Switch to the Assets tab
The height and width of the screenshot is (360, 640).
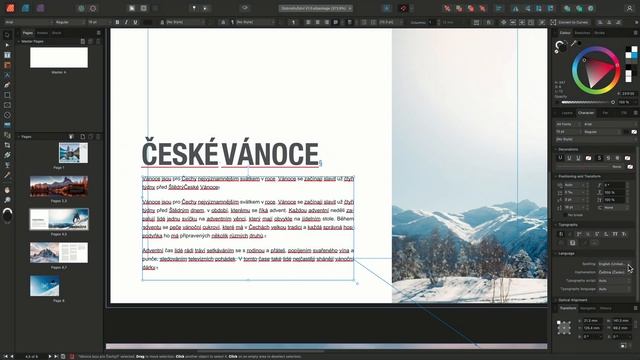tap(42, 33)
